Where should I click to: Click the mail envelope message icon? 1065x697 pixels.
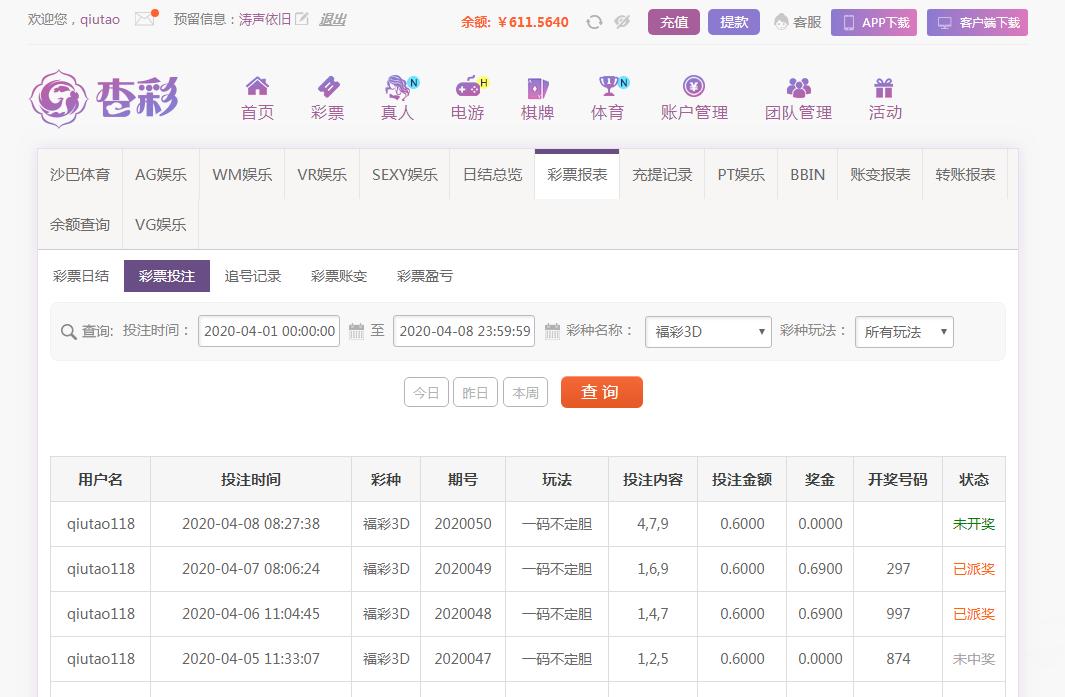[x=145, y=19]
